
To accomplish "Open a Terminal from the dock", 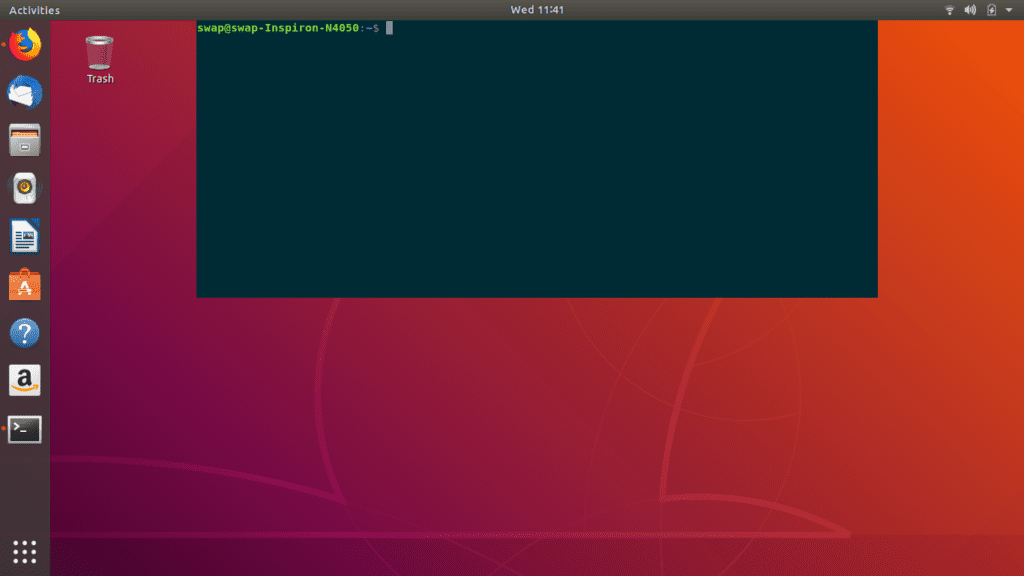I will pos(22,428).
